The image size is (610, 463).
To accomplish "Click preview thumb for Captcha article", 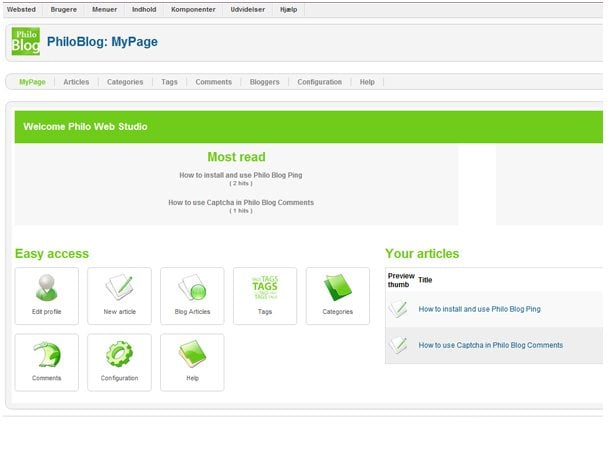I will 399,345.
